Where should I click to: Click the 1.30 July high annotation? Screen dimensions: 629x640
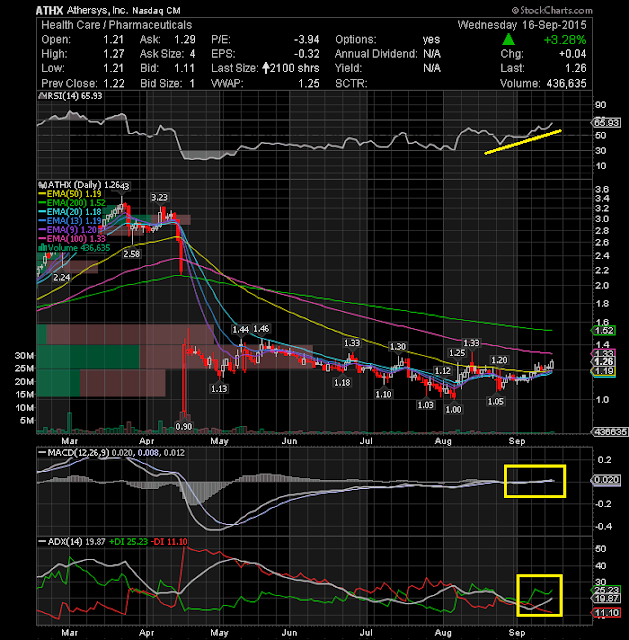click(398, 347)
